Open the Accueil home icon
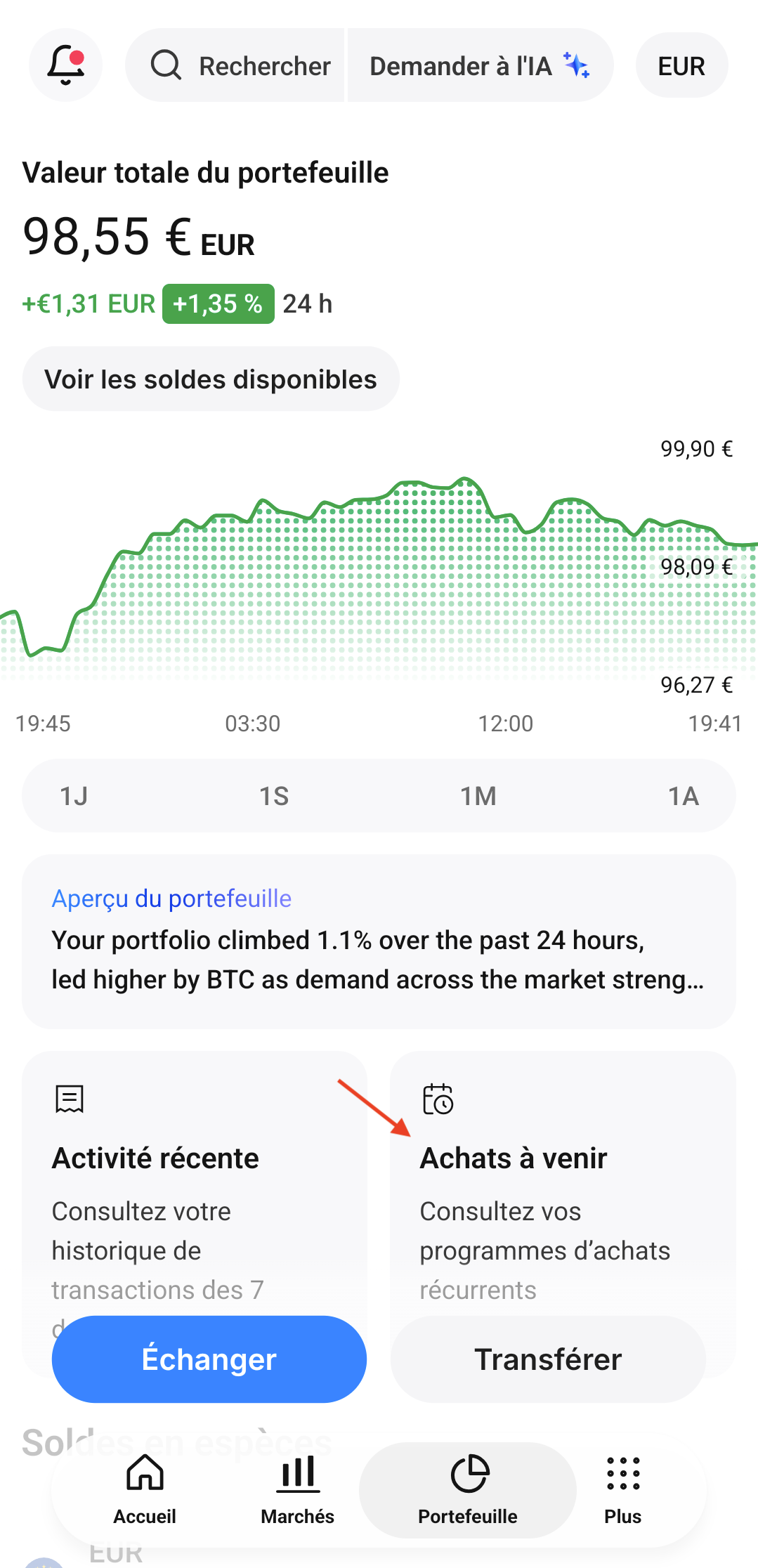 [x=145, y=1472]
